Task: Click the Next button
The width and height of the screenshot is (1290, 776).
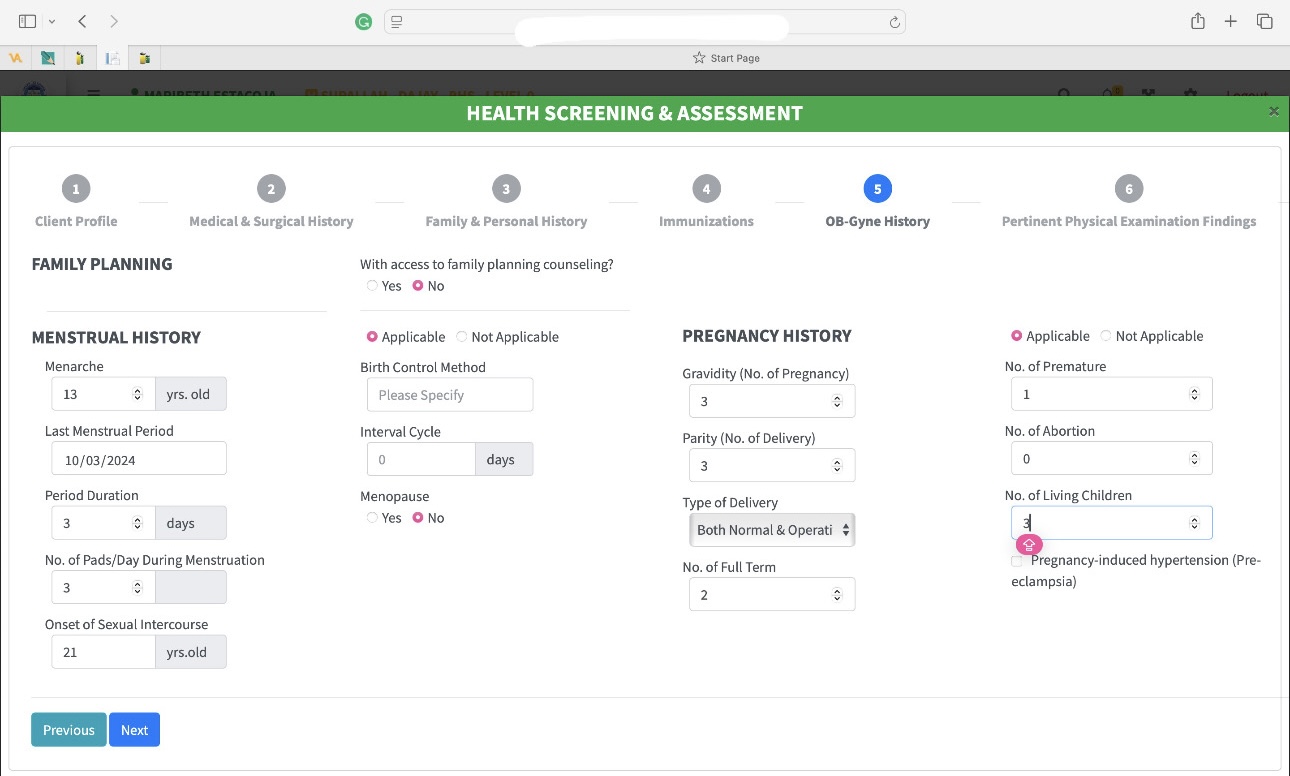Action: pyautogui.click(x=134, y=730)
